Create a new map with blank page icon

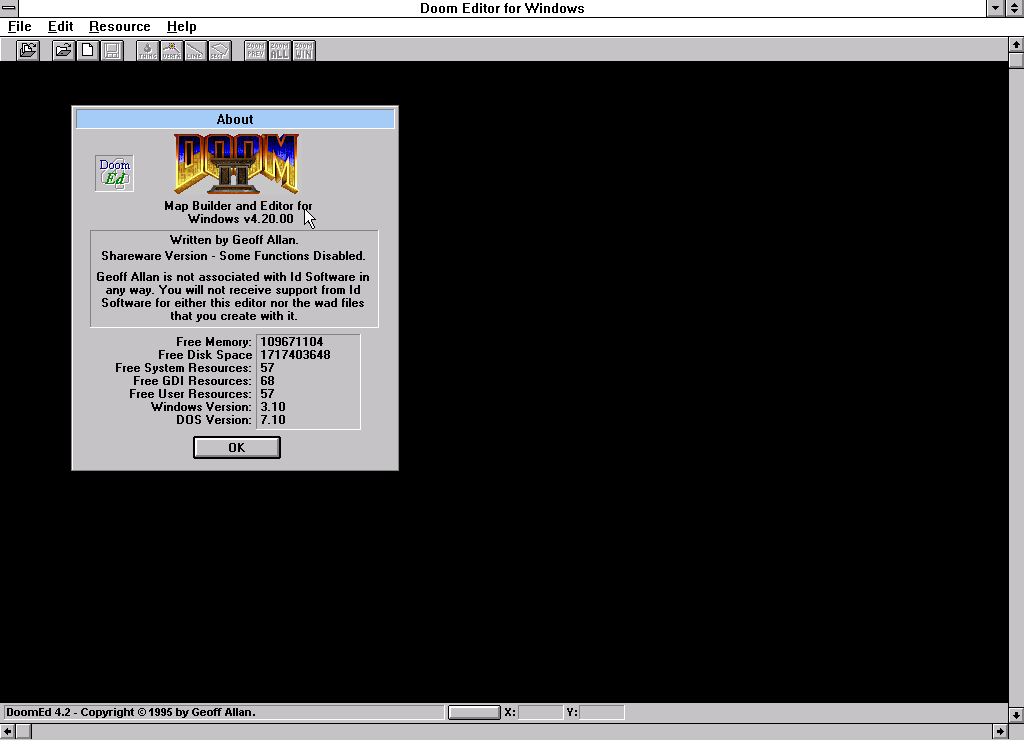coord(88,50)
